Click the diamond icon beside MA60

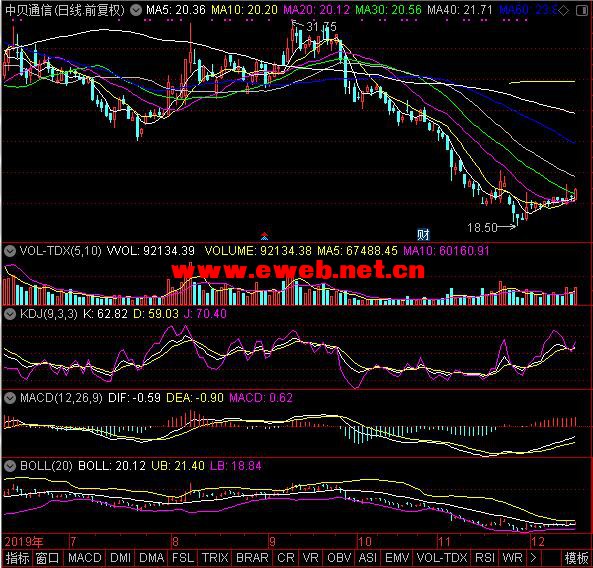click(x=564, y=11)
